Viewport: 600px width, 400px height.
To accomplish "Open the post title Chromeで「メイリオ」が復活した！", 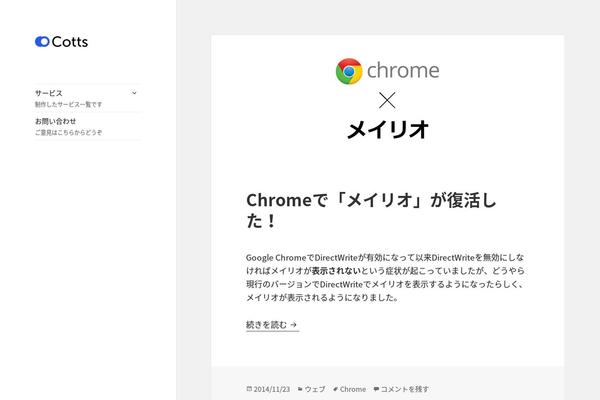I will click(371, 210).
